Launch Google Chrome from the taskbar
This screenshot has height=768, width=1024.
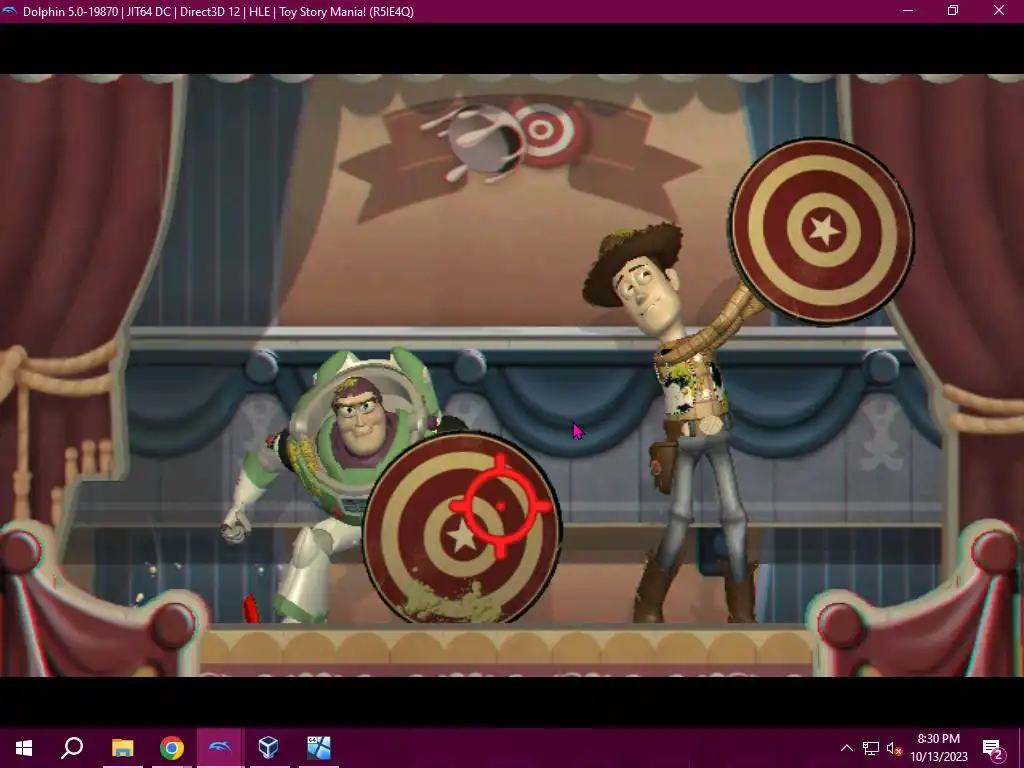pyautogui.click(x=172, y=748)
